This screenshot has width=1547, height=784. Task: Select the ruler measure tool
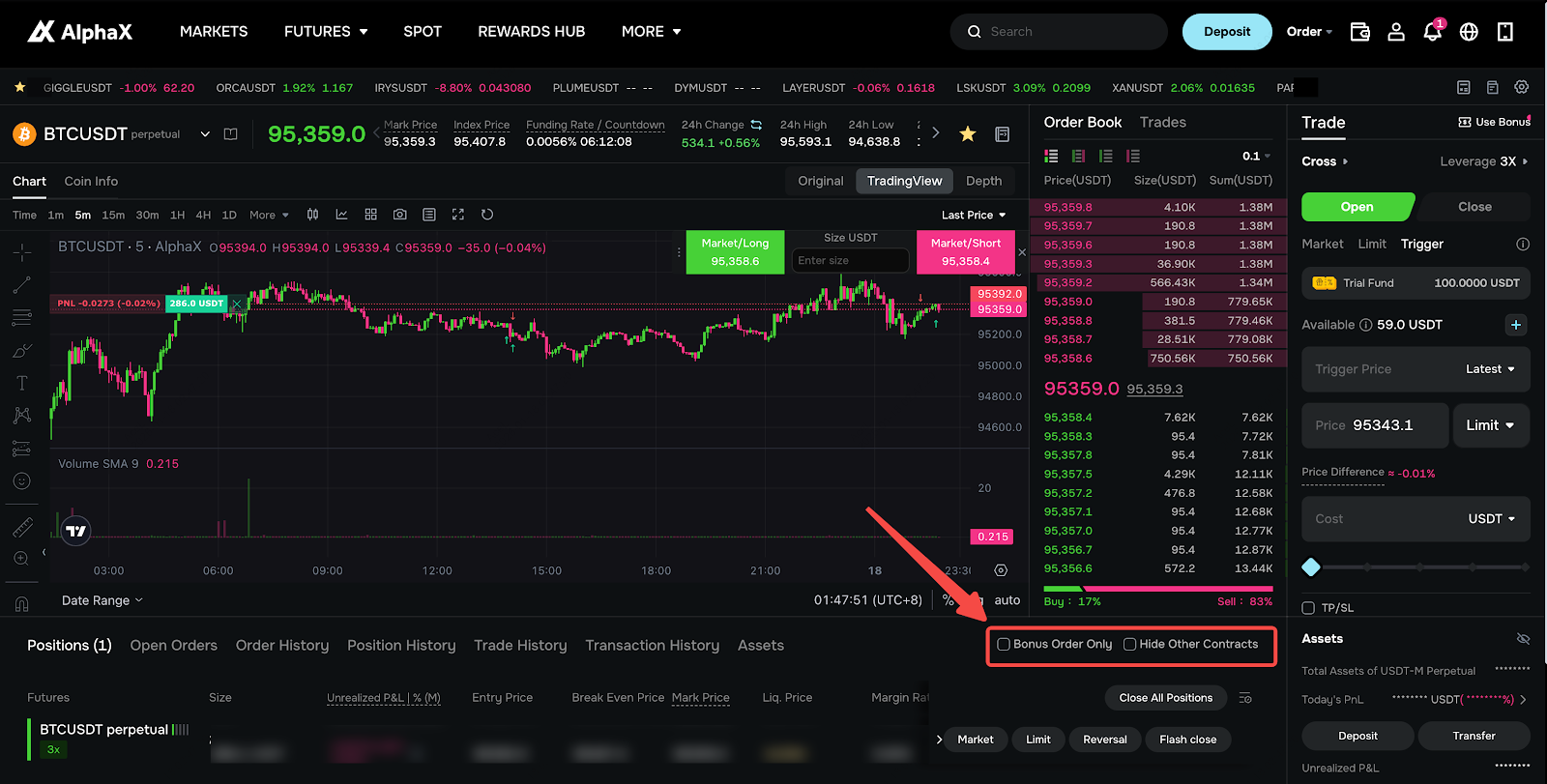pos(22,527)
